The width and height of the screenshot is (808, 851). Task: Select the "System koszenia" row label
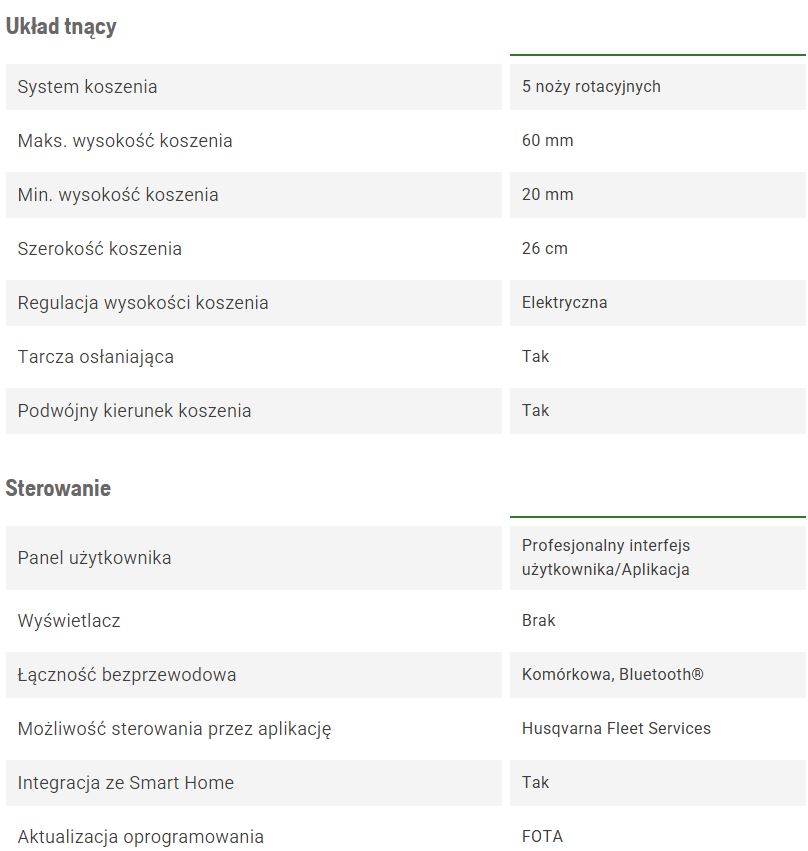coord(88,87)
